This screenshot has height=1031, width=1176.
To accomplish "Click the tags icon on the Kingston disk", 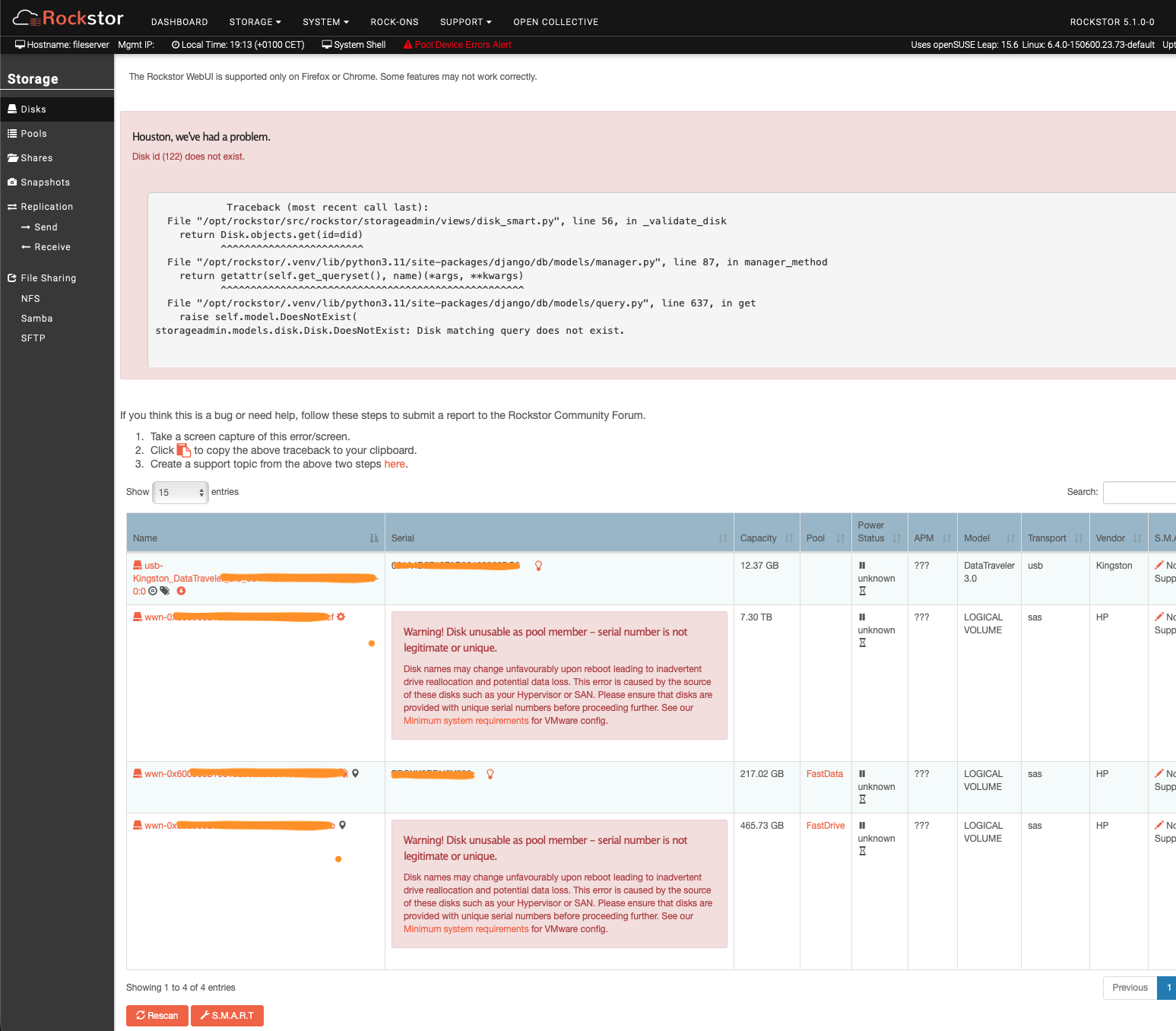I will (165, 591).
